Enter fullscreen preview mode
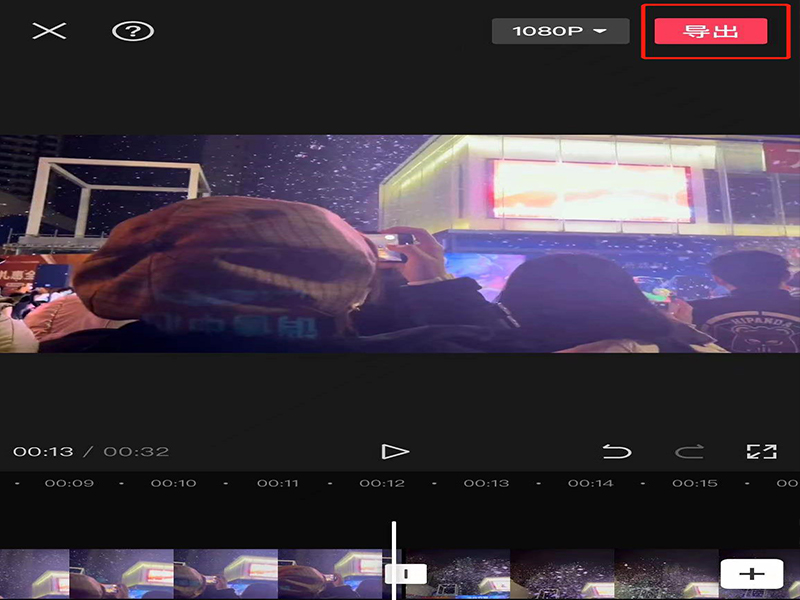800x600 pixels. click(x=761, y=452)
